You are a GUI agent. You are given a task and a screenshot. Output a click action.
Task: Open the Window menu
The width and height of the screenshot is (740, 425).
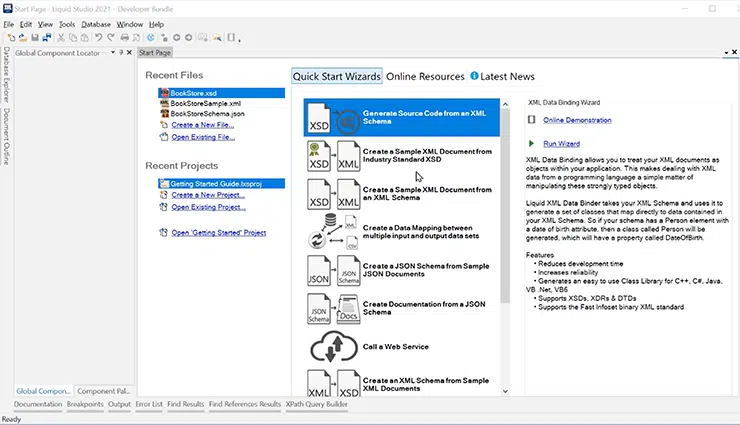pos(130,25)
